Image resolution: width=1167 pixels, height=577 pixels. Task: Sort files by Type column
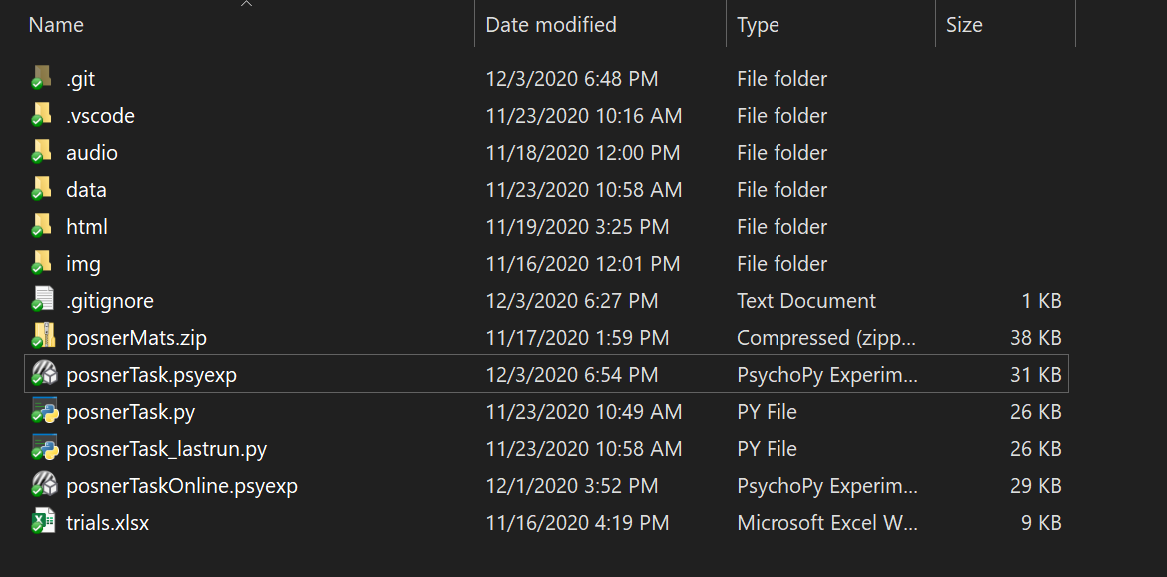(x=757, y=25)
